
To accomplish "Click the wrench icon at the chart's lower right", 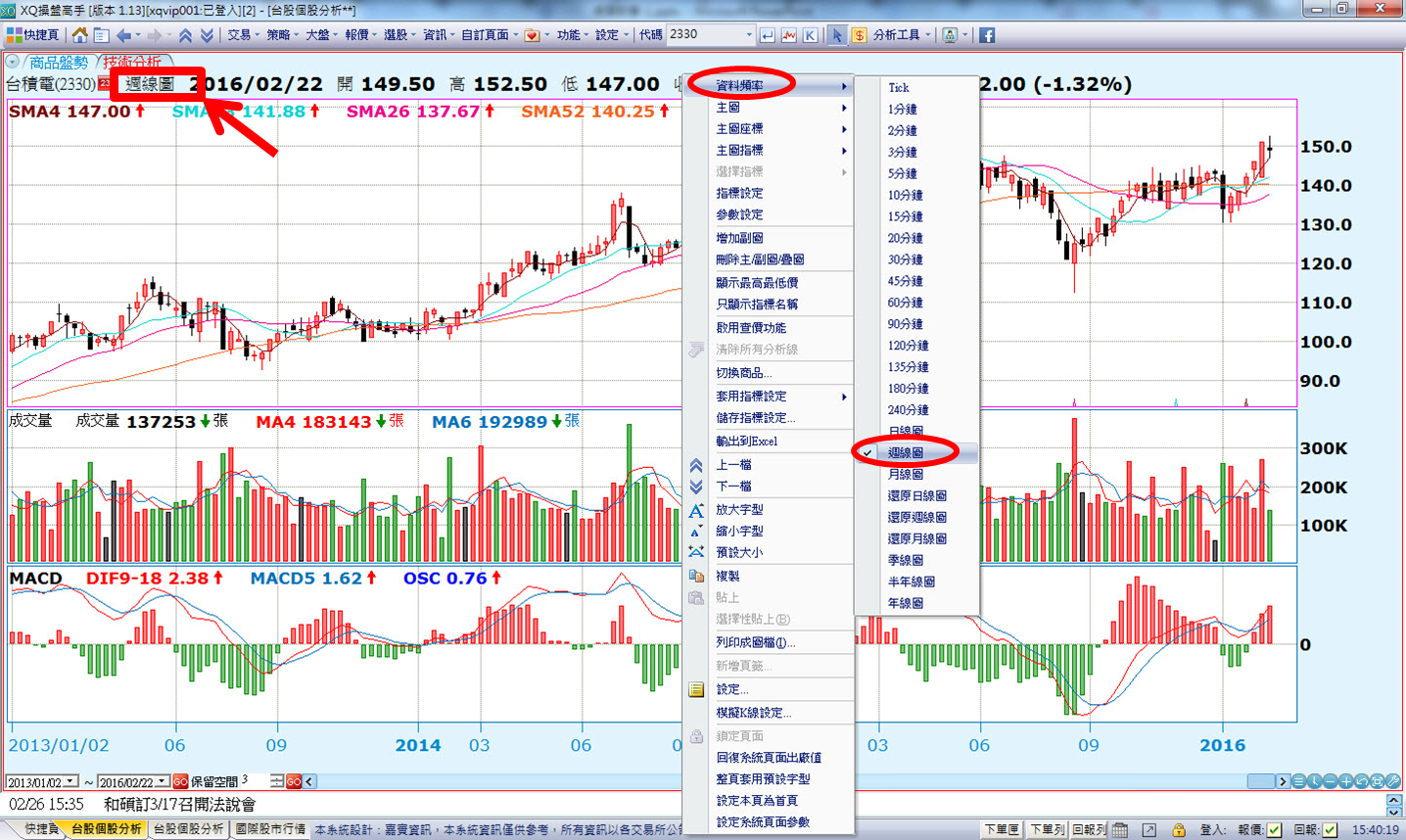I will (1393, 781).
